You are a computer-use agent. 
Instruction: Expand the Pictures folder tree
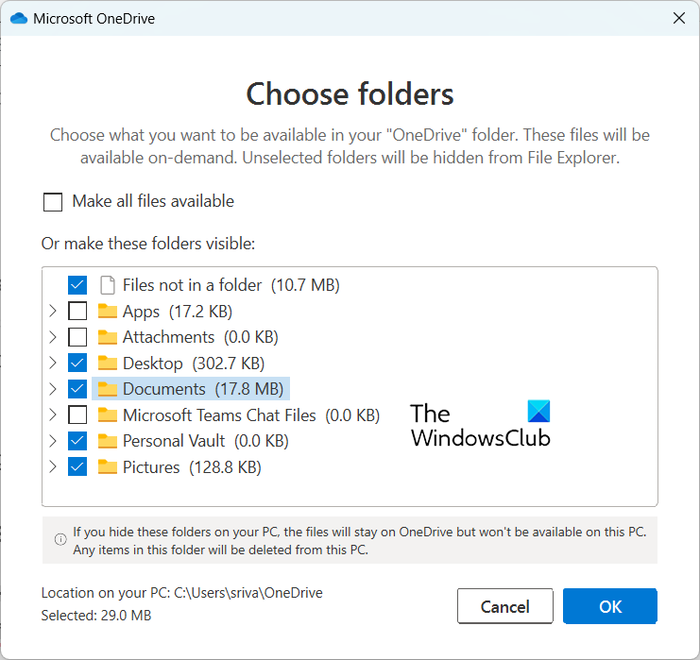[53, 467]
